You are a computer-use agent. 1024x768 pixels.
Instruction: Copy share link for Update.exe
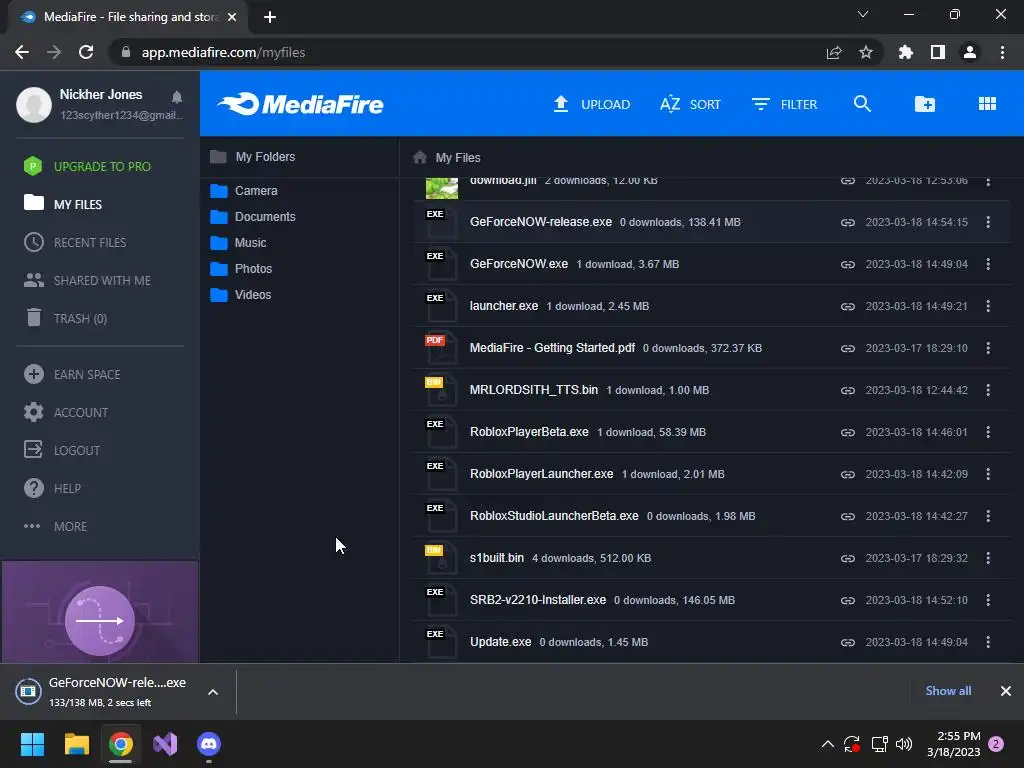848,643
